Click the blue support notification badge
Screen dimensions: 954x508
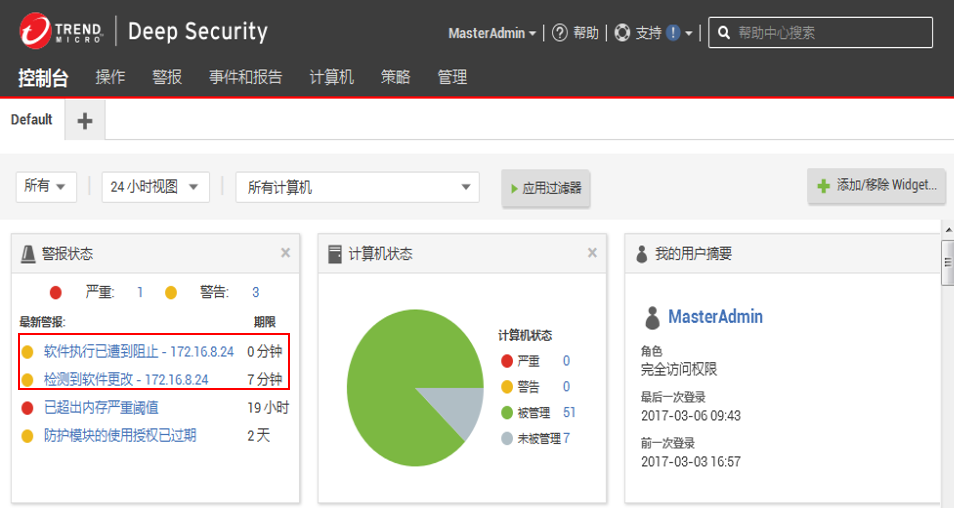[673, 33]
